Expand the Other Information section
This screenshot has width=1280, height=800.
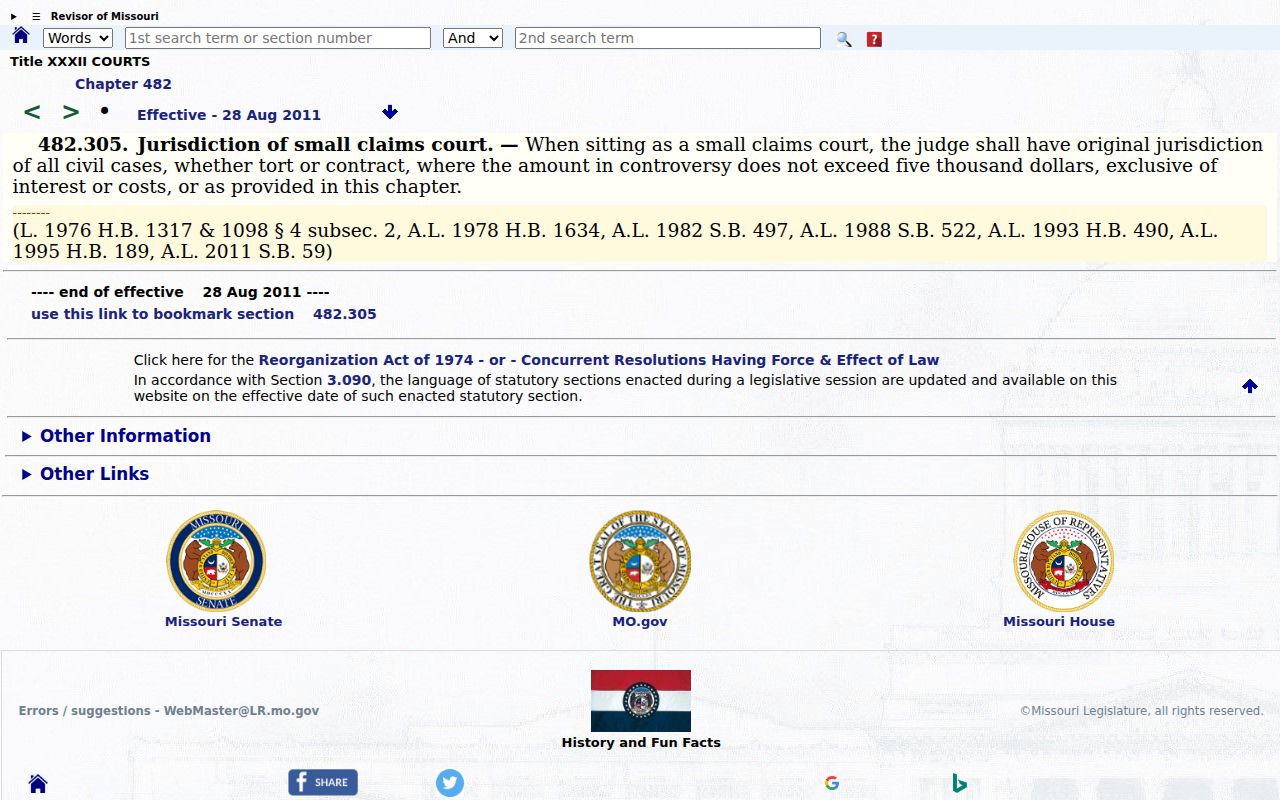click(x=116, y=436)
